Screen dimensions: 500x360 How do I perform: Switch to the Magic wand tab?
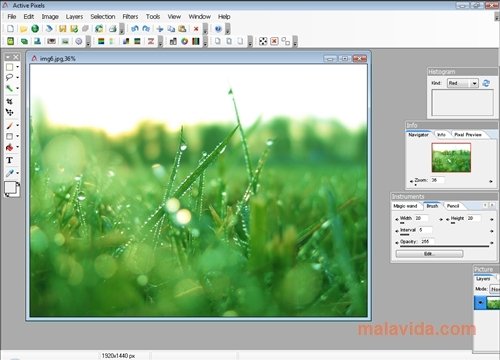[x=405, y=206]
